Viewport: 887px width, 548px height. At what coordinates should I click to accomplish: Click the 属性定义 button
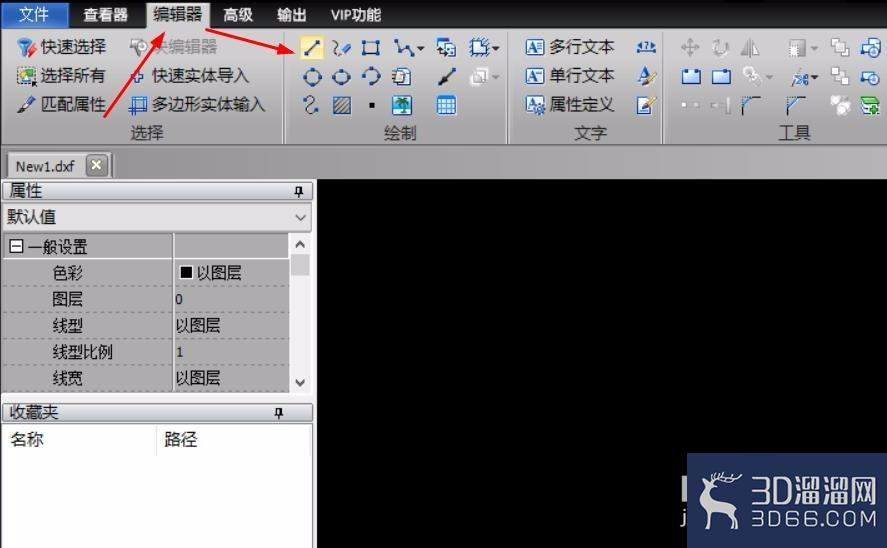[x=570, y=105]
